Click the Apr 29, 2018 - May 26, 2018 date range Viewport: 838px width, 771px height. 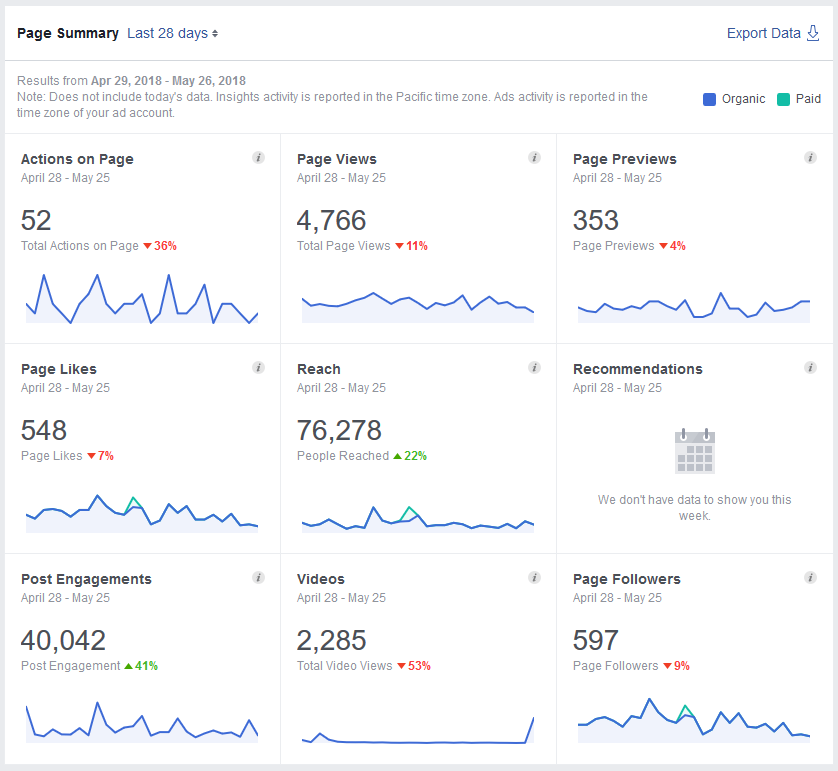(168, 81)
